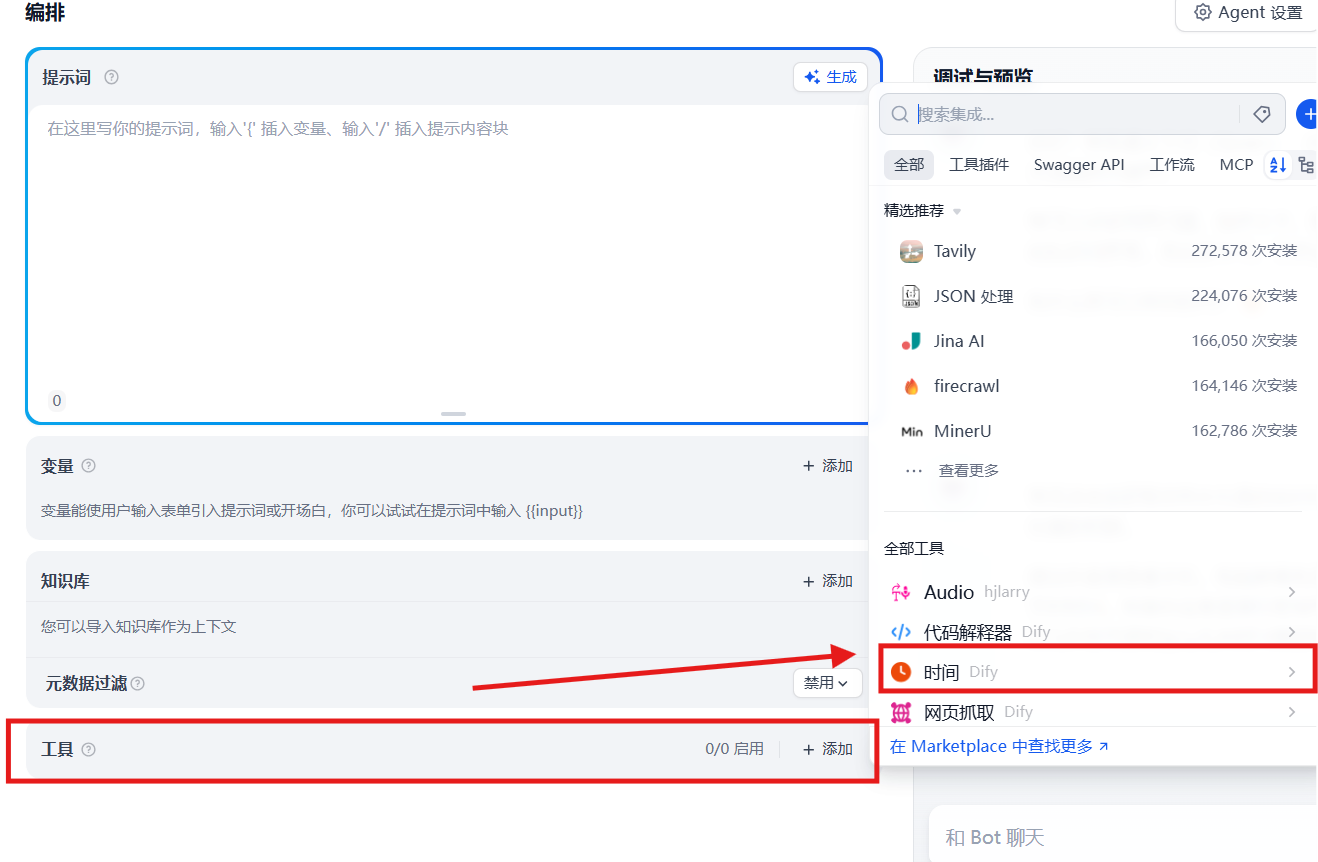Image resolution: width=1318 pixels, height=862 pixels.
Task: Click the Jina AI icon
Action: [x=911, y=341]
